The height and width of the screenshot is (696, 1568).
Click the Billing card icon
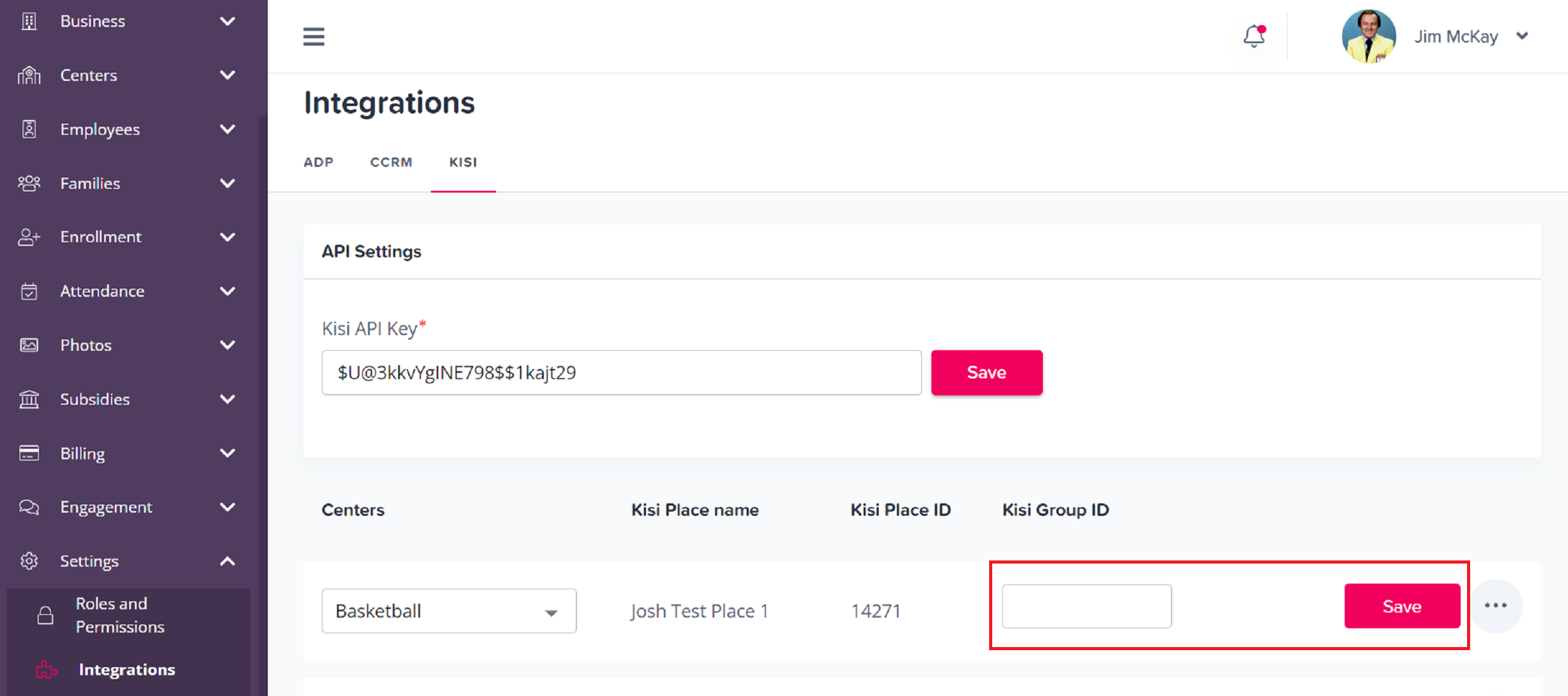point(29,453)
